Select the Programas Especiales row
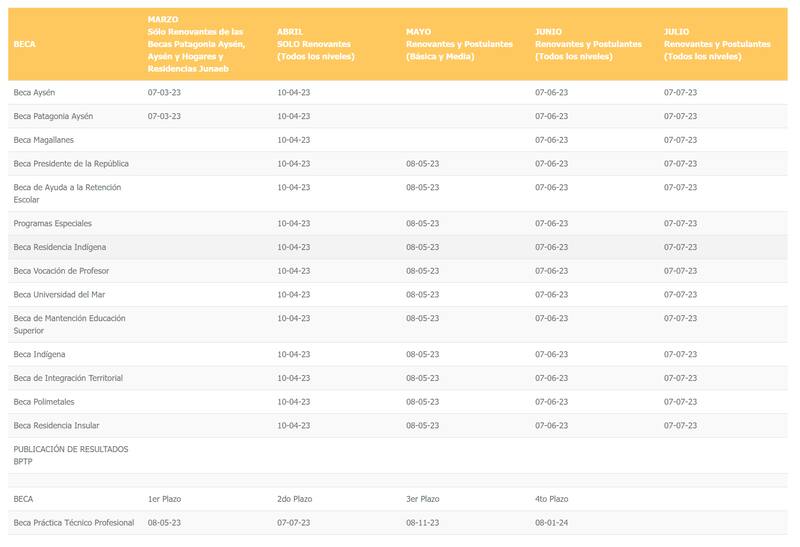Image resolution: width=800 pixels, height=547 pixels. [52, 223]
